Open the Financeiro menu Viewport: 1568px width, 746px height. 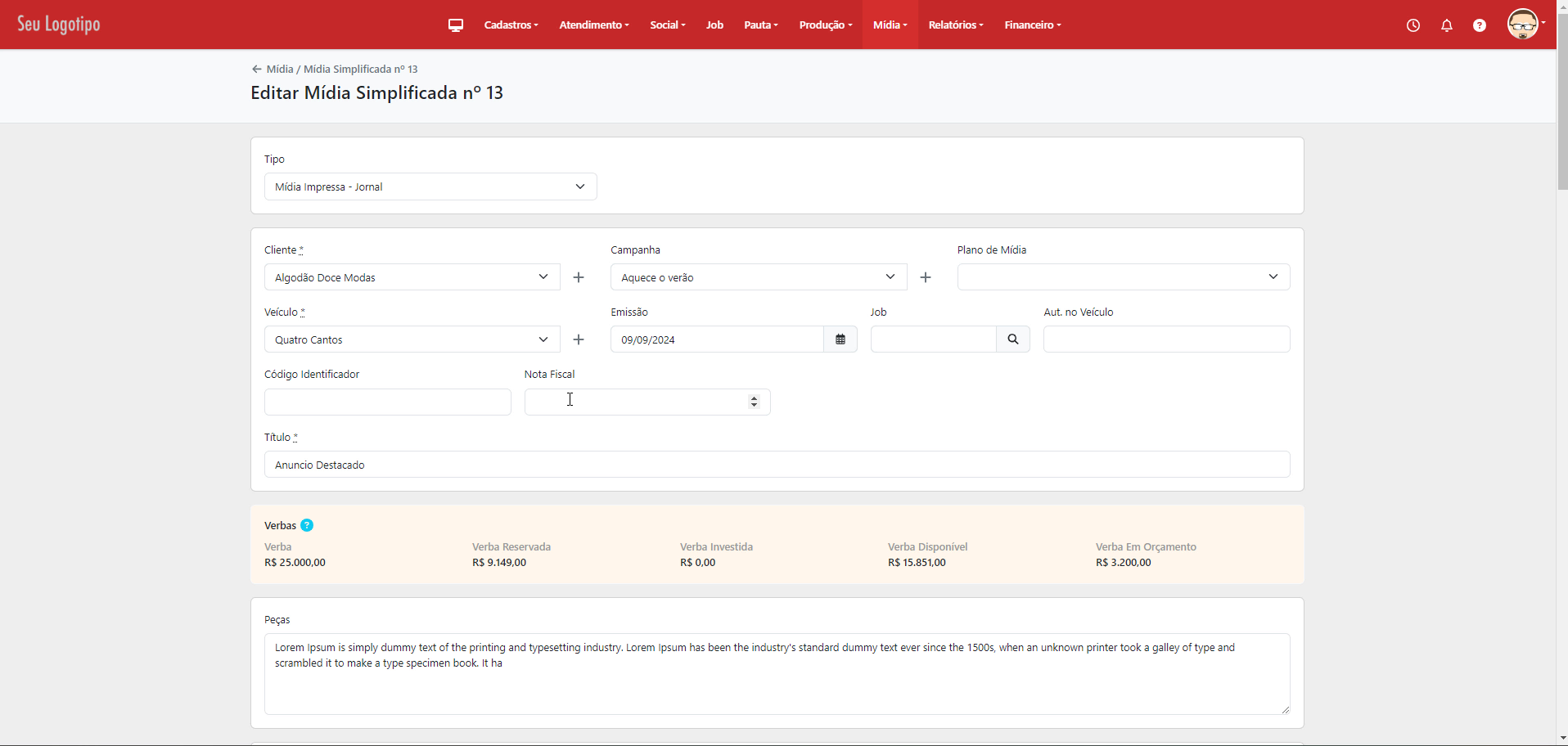(1032, 25)
